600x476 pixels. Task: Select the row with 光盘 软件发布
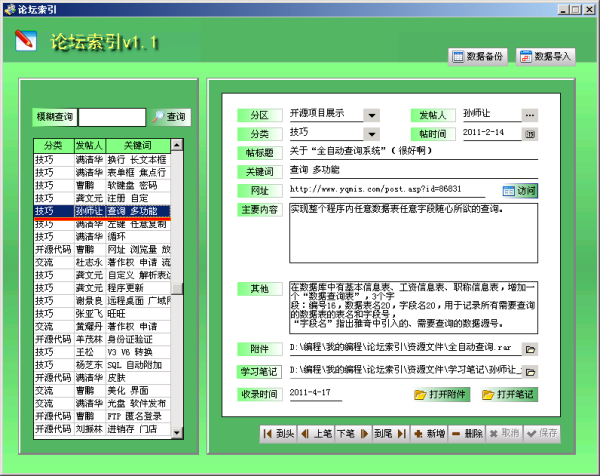coord(102,404)
